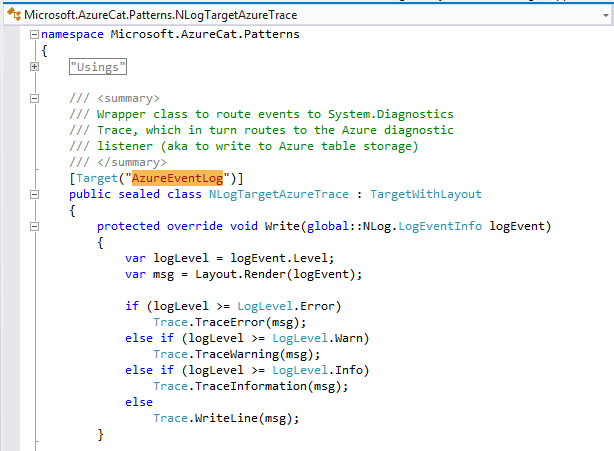Collapse the NLogTargetAzureTrace class body
614x451 pixels.
(34, 194)
